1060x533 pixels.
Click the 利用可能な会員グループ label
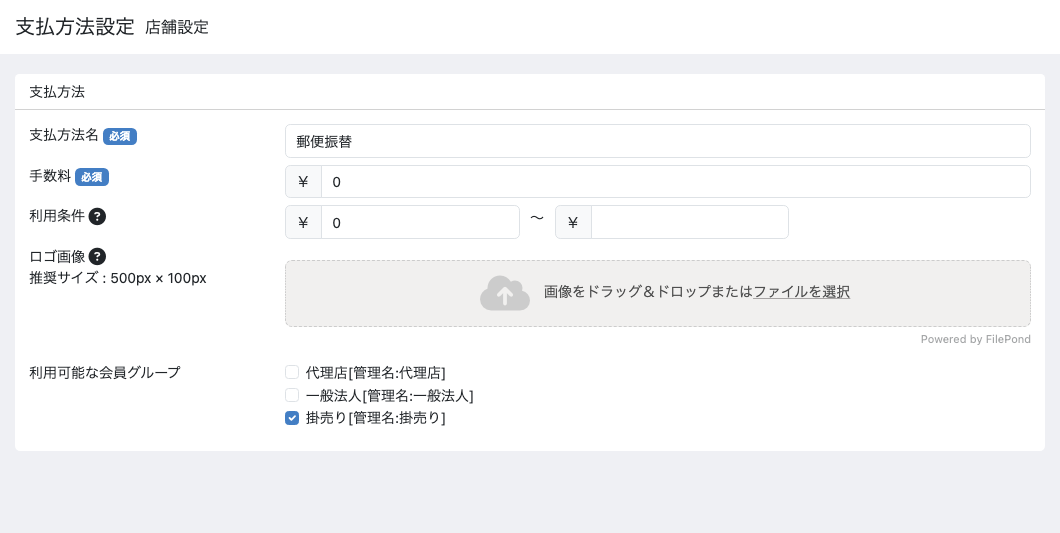(x=105, y=372)
